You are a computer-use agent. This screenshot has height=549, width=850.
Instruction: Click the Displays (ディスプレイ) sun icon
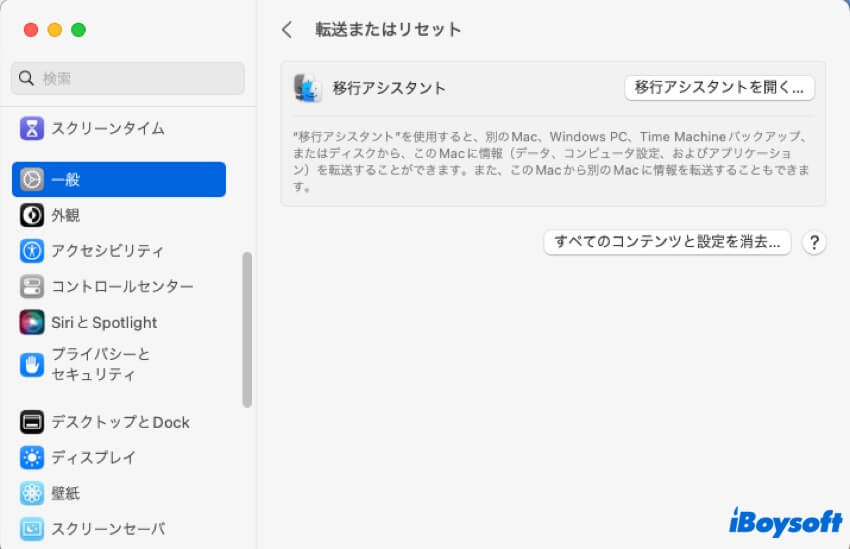coord(32,458)
